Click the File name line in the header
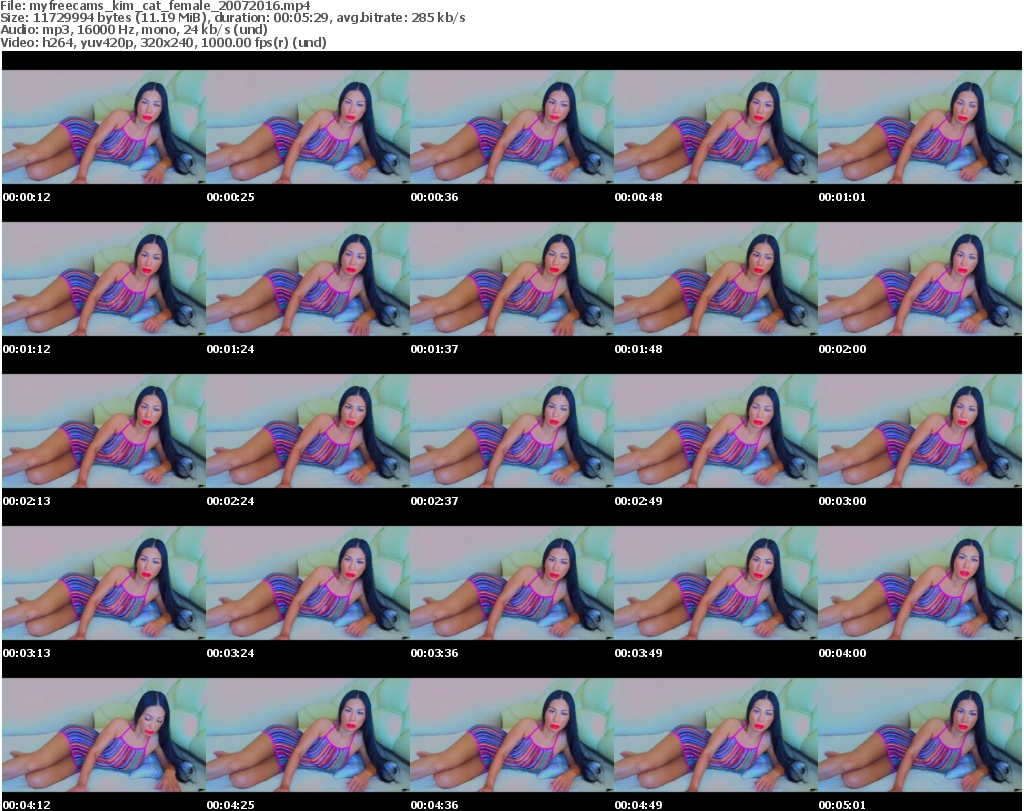Viewport: 1024px width, 811px height. 155,6
